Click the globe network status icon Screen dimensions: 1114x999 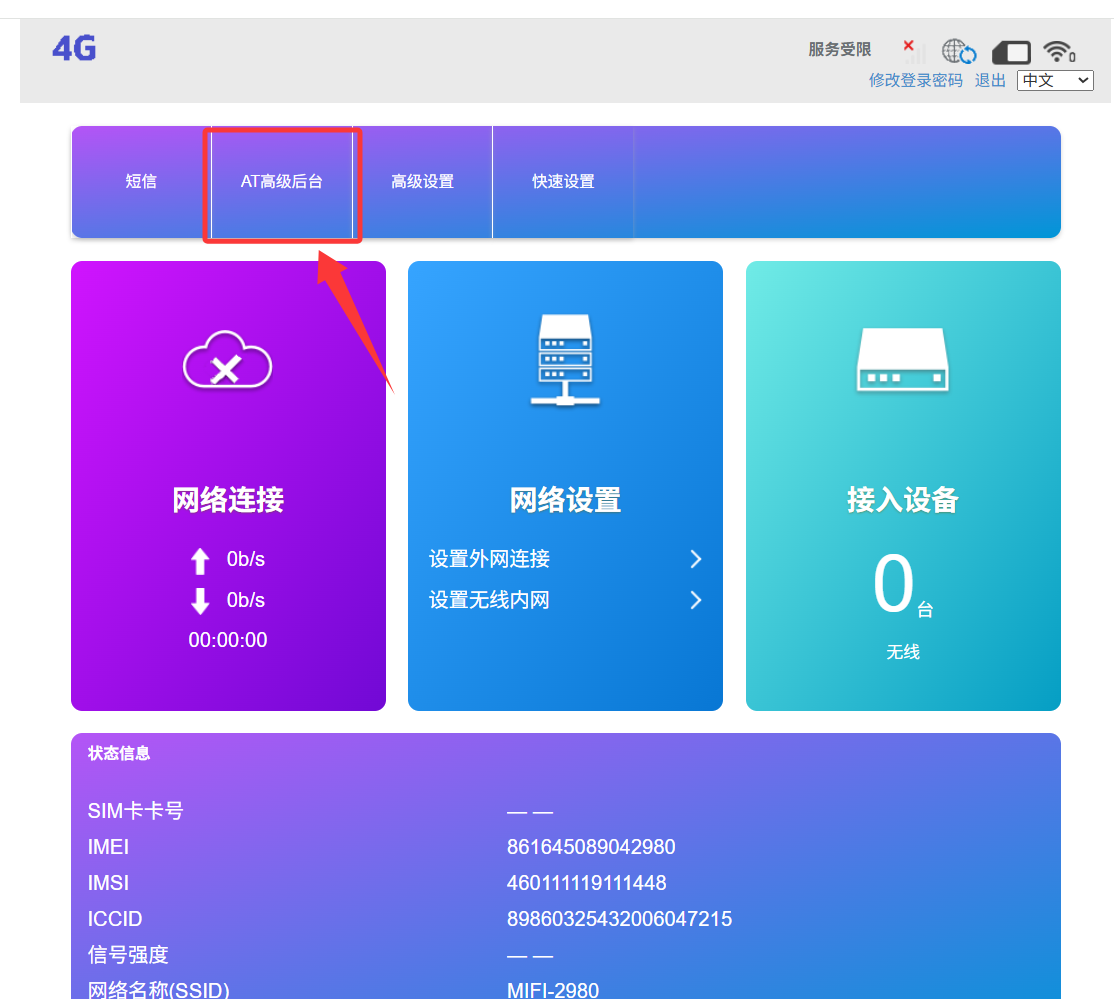point(959,52)
